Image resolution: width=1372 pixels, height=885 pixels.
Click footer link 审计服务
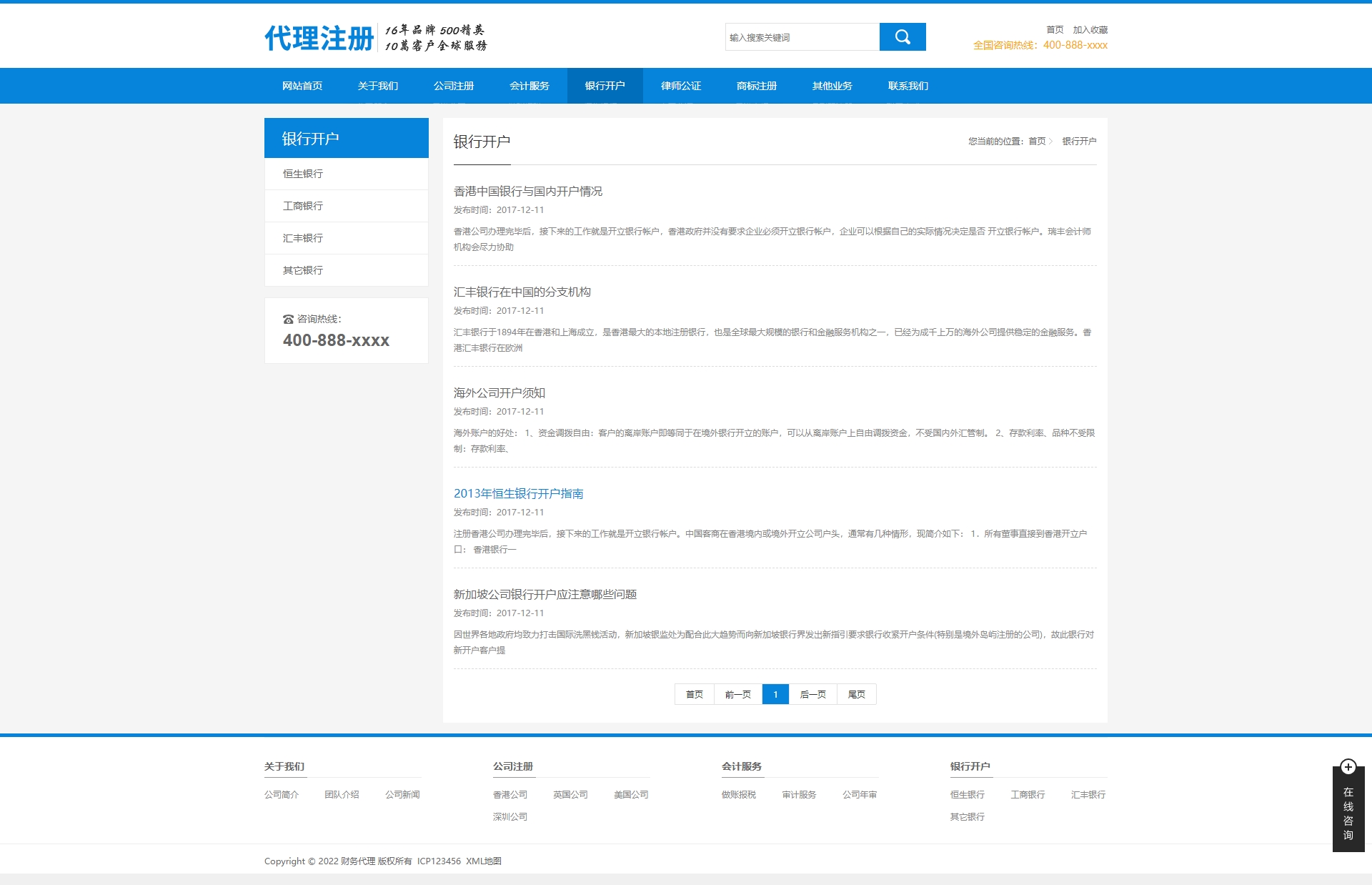tap(800, 795)
